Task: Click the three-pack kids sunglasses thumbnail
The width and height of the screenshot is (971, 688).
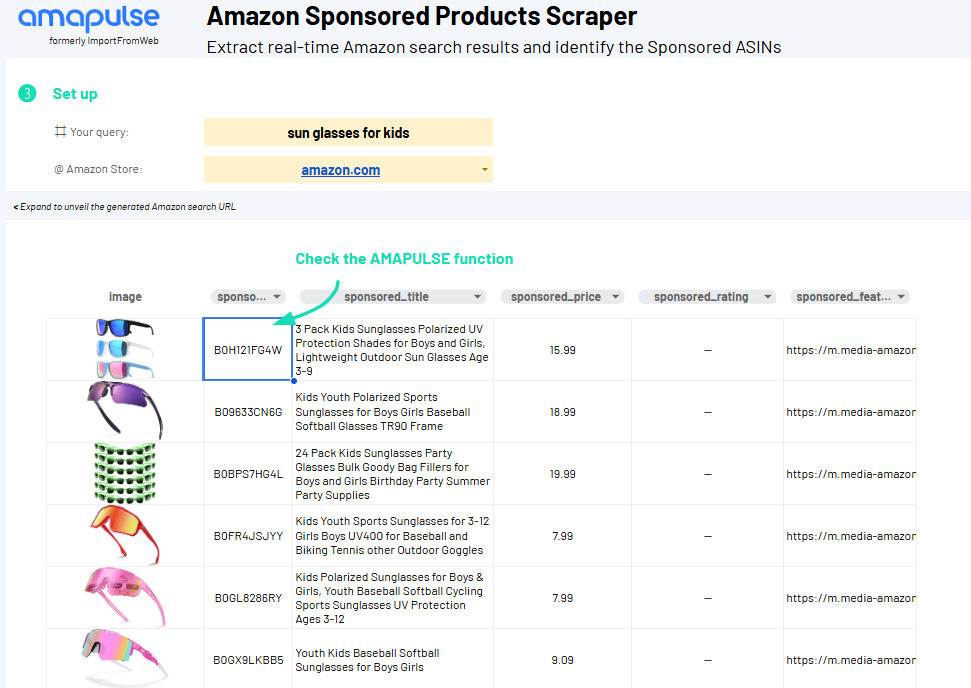Action: click(125, 349)
